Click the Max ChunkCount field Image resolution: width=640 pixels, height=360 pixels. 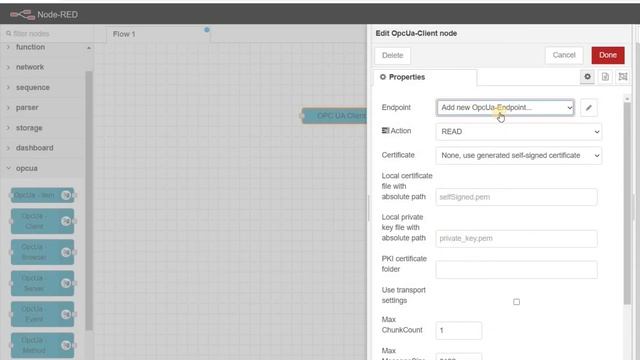[458, 330]
